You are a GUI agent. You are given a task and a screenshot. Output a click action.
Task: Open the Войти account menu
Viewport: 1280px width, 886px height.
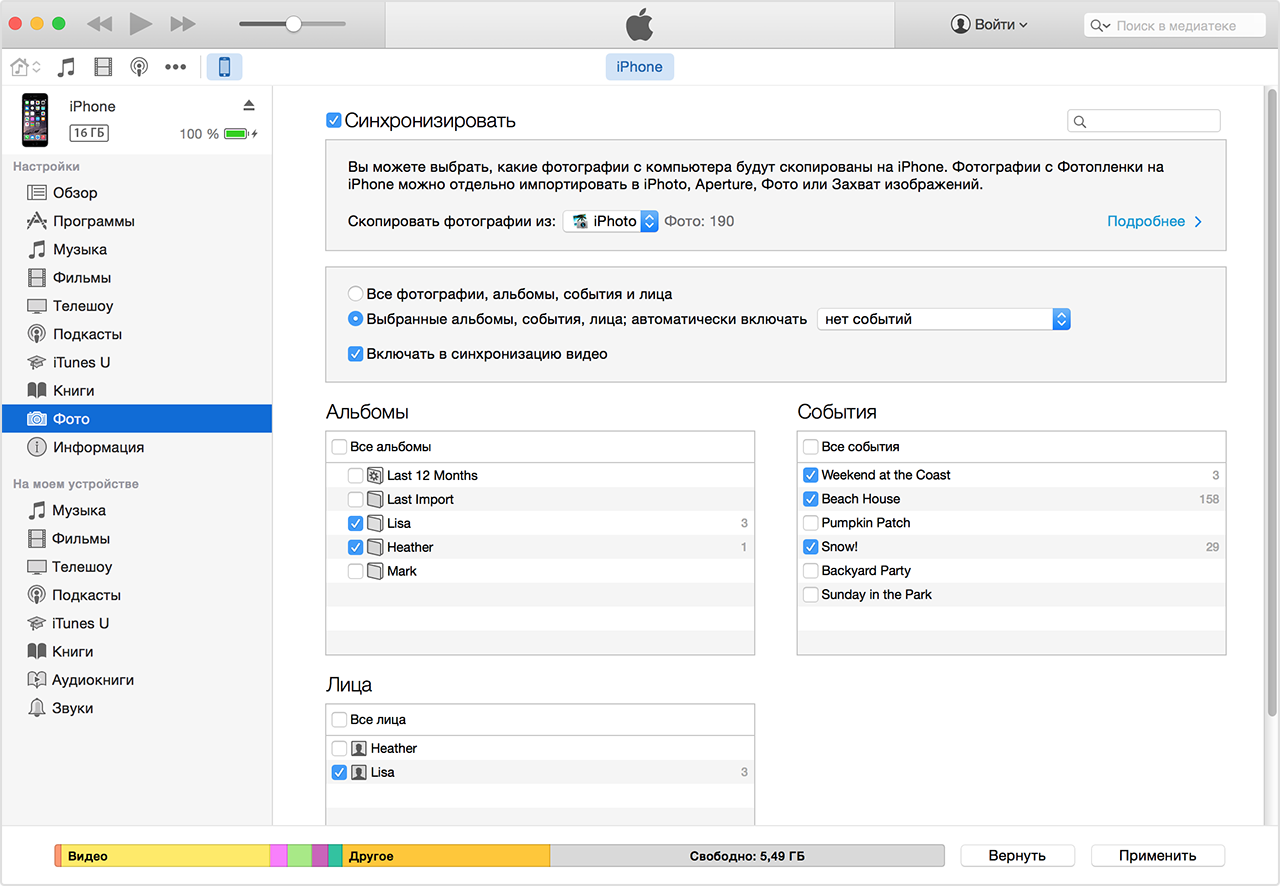click(x=989, y=25)
